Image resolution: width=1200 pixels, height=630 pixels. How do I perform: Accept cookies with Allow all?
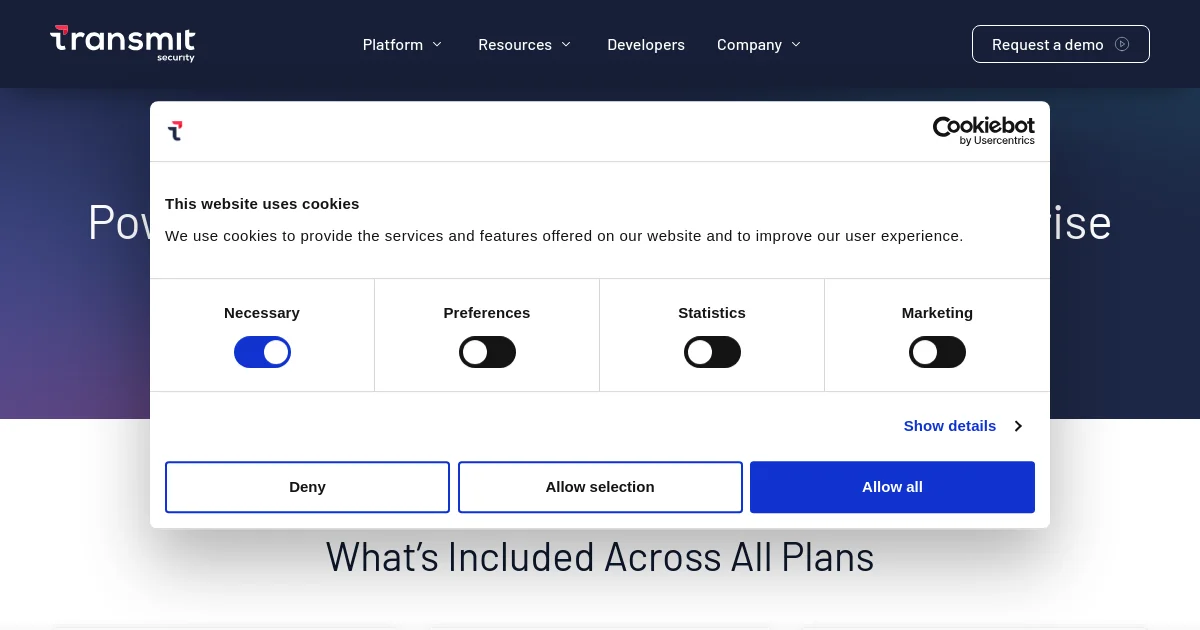pyautogui.click(x=892, y=487)
